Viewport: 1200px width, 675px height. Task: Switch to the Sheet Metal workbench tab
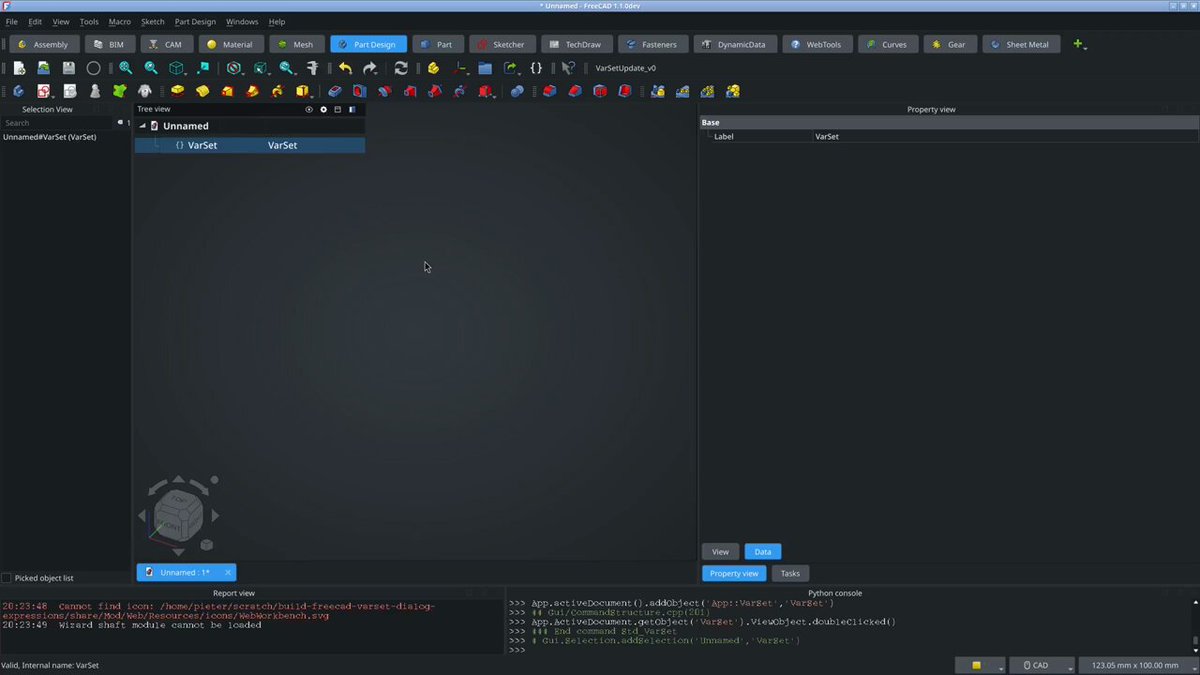[1021, 44]
